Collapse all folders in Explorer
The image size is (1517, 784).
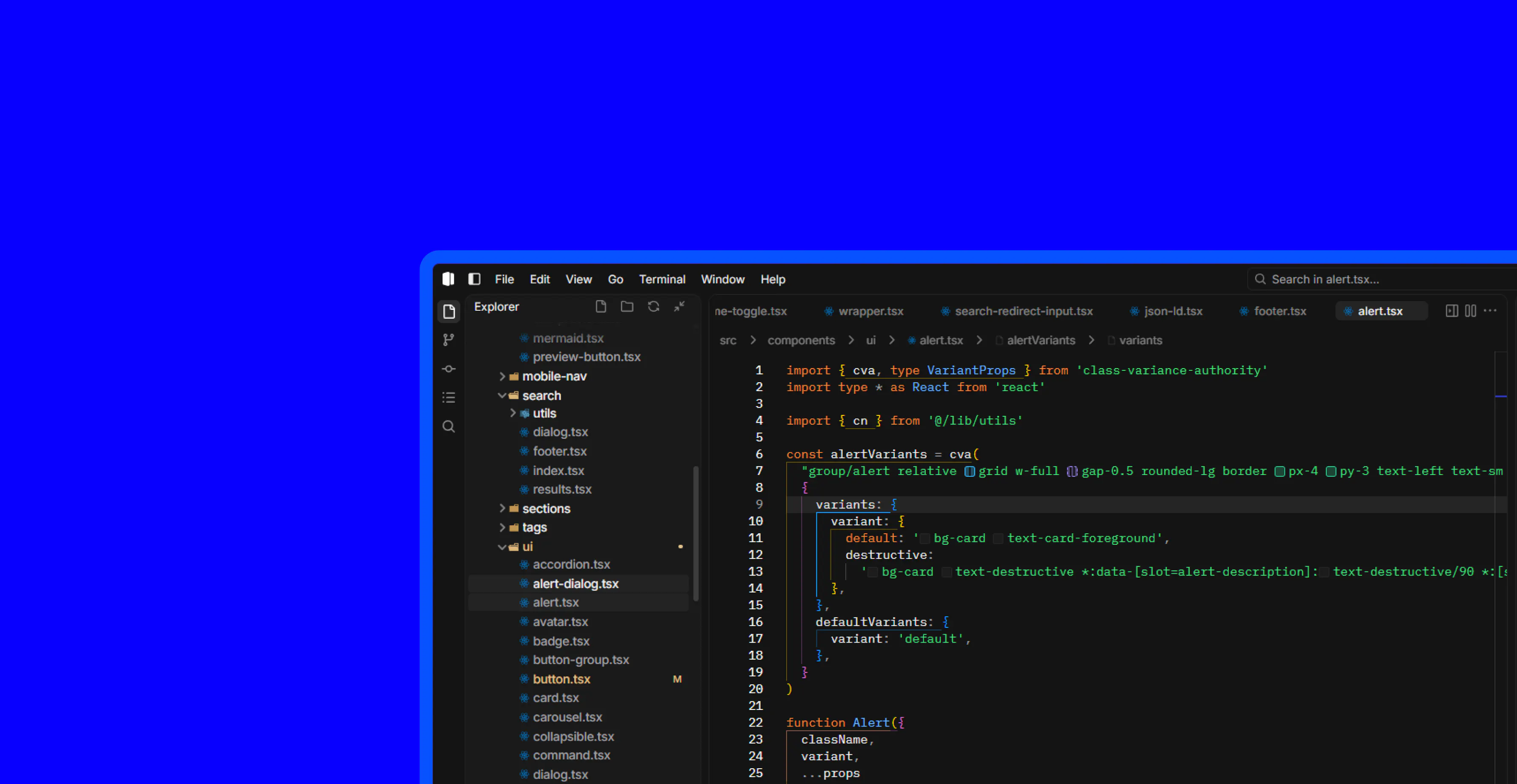pos(680,306)
